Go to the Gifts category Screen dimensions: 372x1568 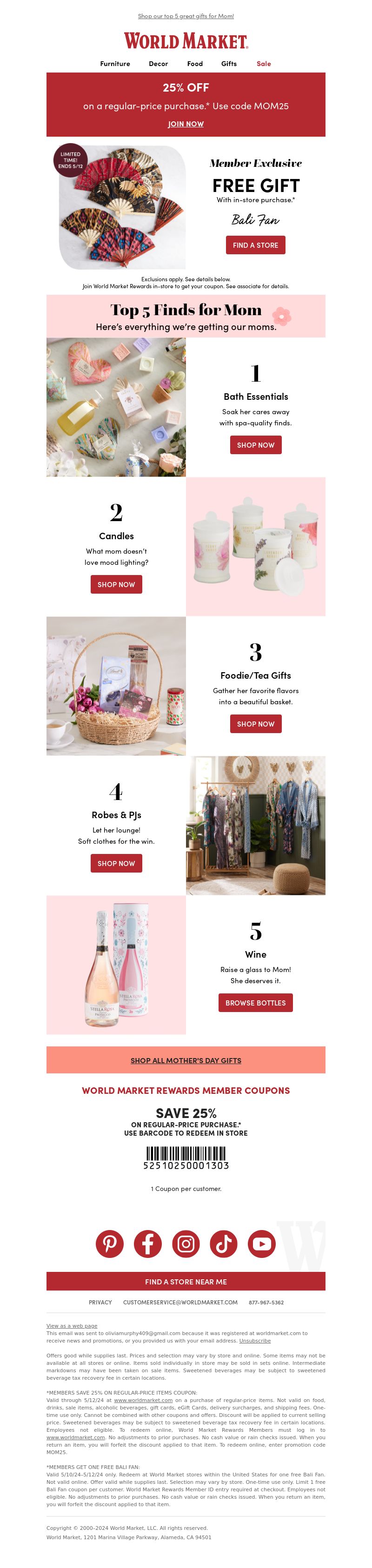pyautogui.click(x=229, y=64)
